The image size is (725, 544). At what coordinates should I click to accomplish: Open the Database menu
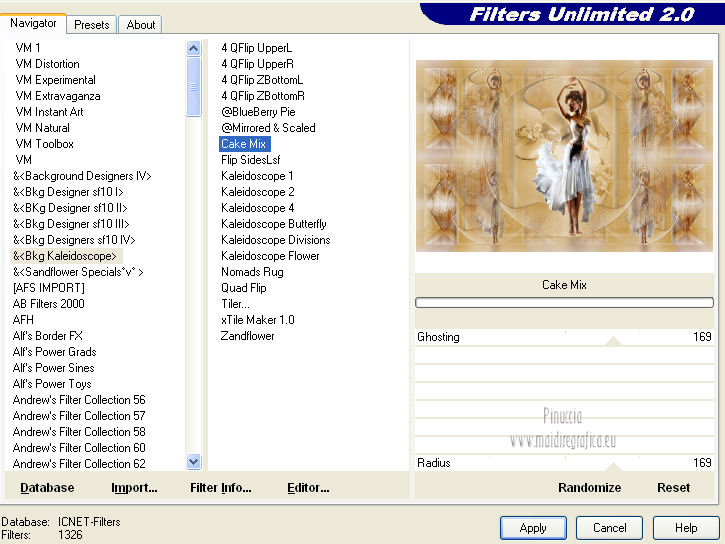tap(47, 488)
